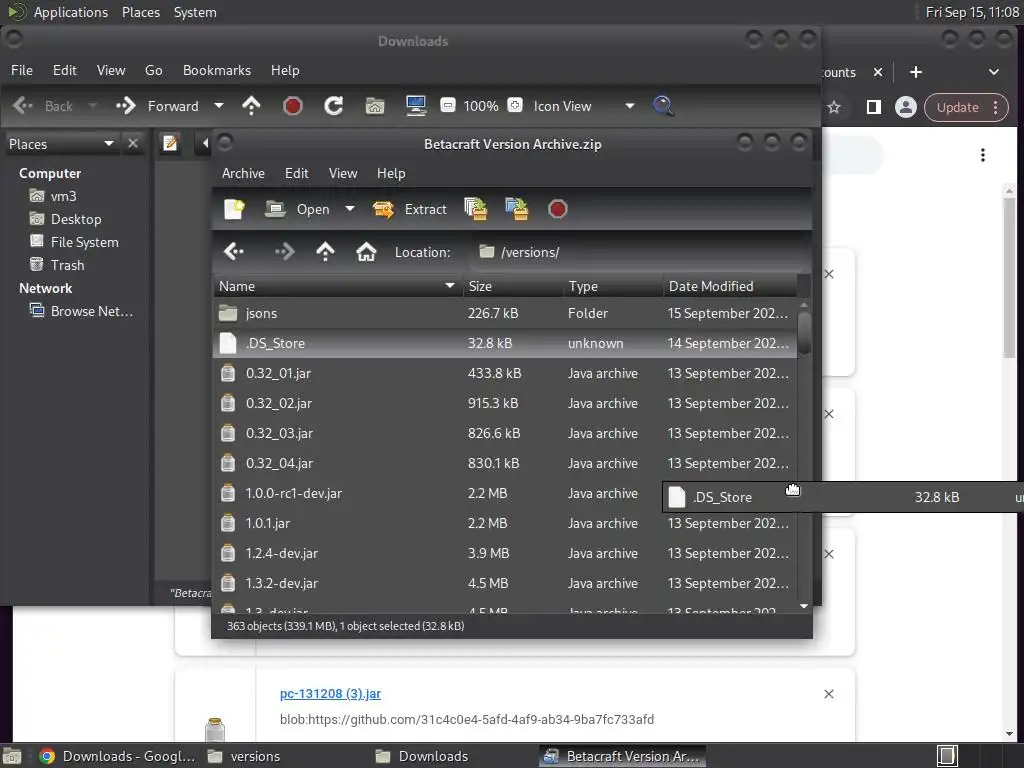Reload the Downloads folder view
Screen dimensions: 1024x768
[x=334, y=106]
